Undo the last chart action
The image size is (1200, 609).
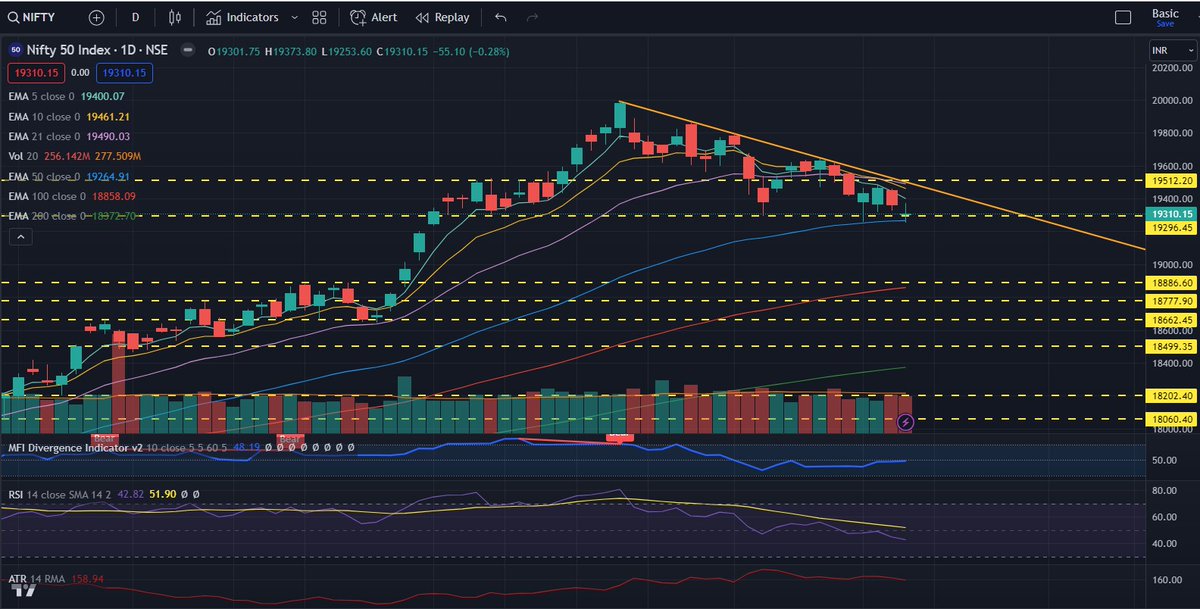[x=501, y=17]
